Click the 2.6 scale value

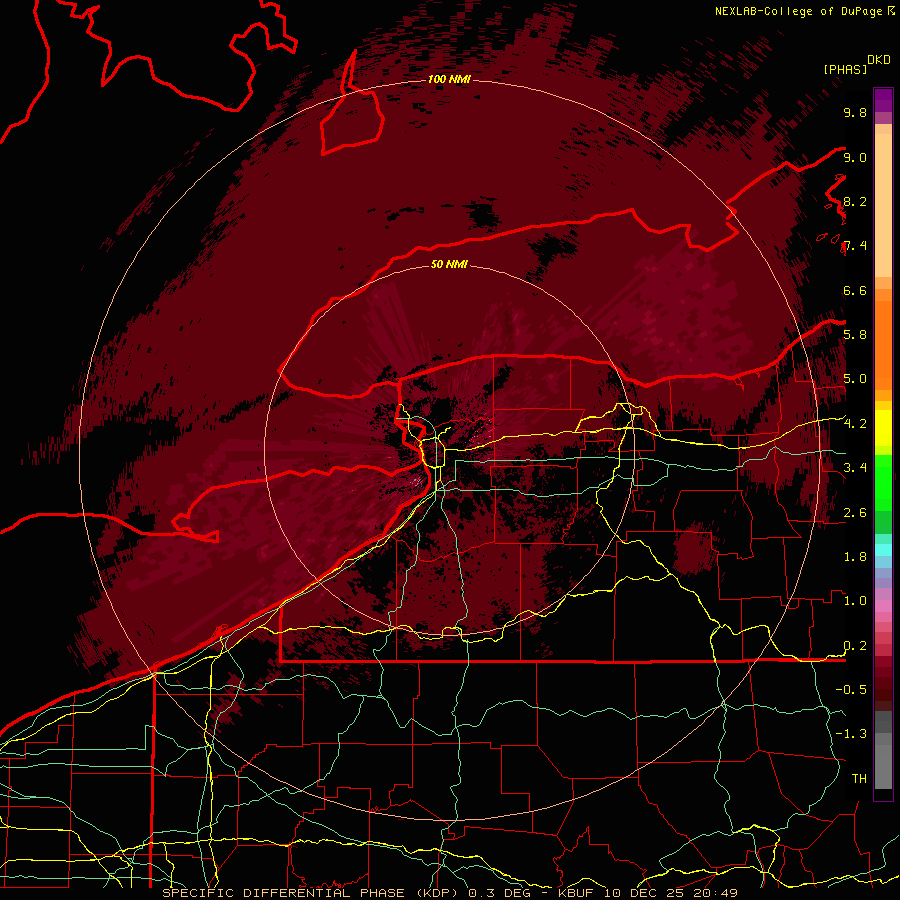(855, 513)
